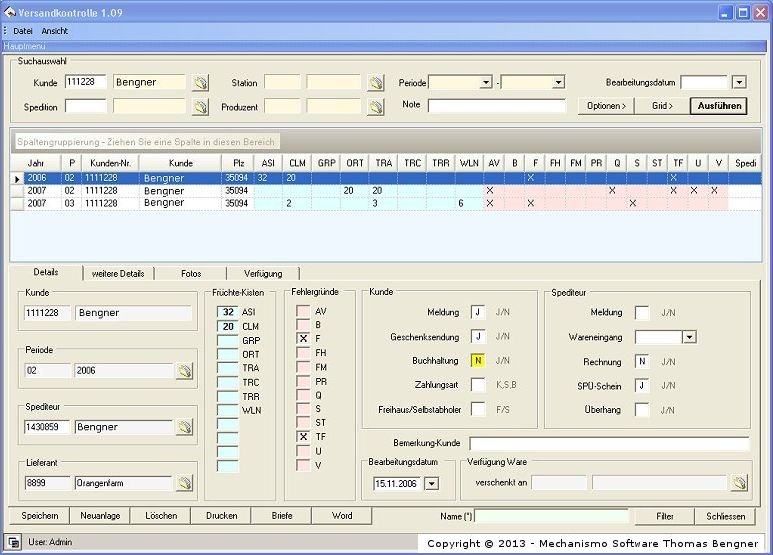Open the Wareneingang dropdown
This screenshot has height=555, width=773.
(x=689, y=337)
